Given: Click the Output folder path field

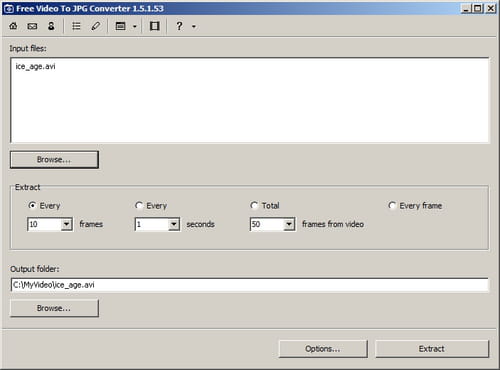Looking at the screenshot, I should (x=250, y=285).
